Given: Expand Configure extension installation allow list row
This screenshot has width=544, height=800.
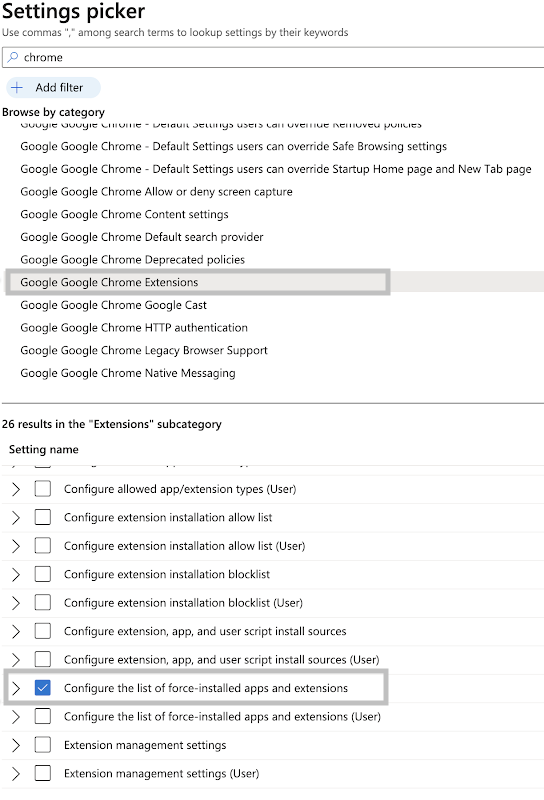Looking at the screenshot, I should click(16, 517).
